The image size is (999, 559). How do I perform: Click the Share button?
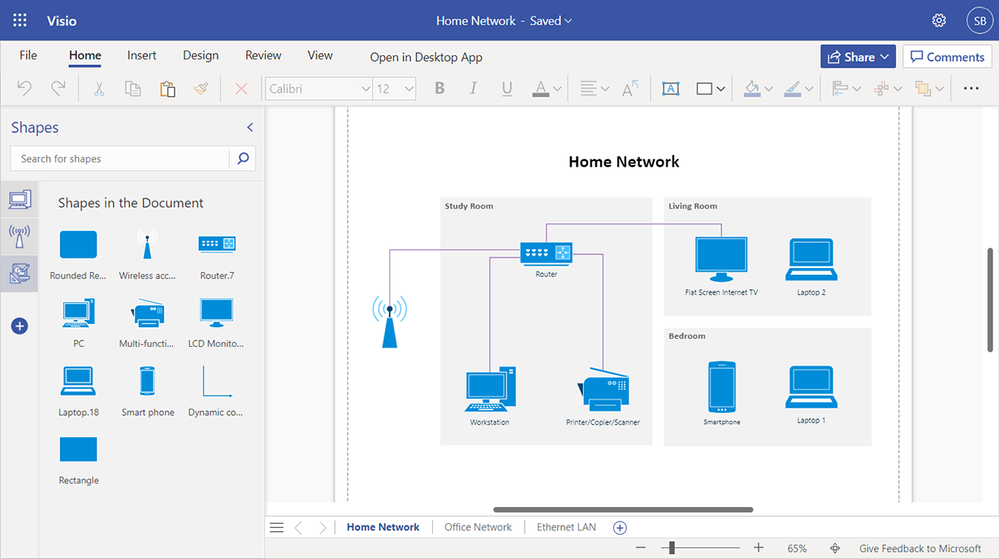pos(858,57)
